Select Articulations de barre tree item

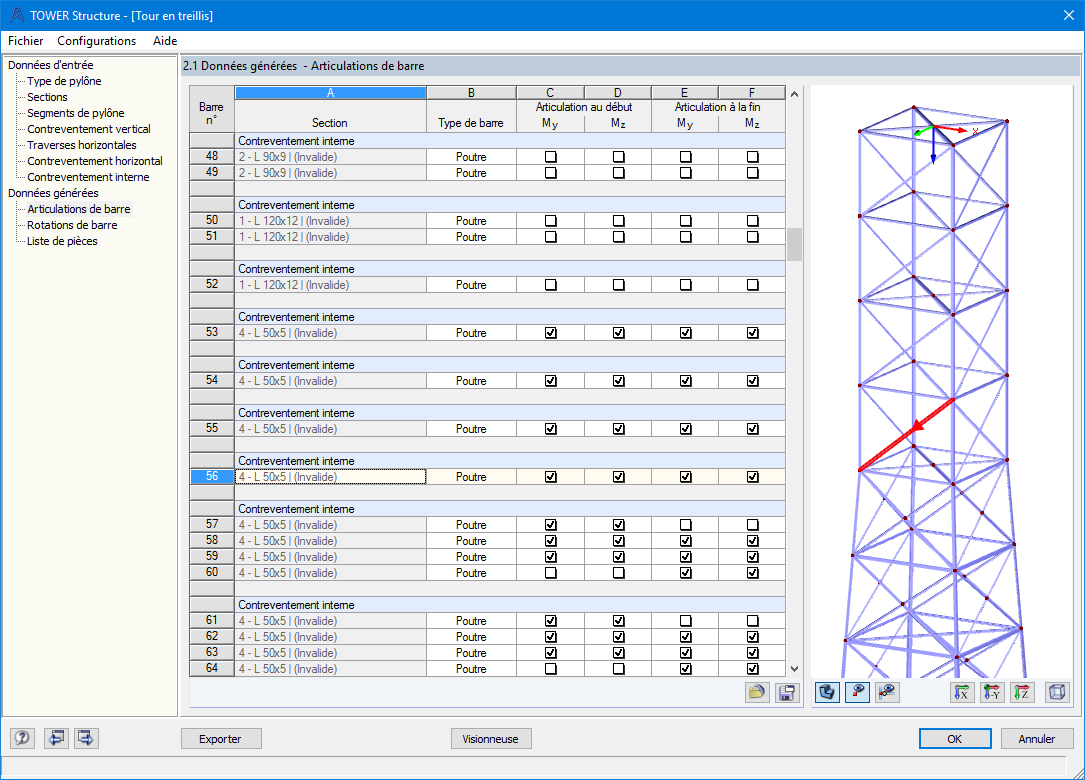click(79, 209)
